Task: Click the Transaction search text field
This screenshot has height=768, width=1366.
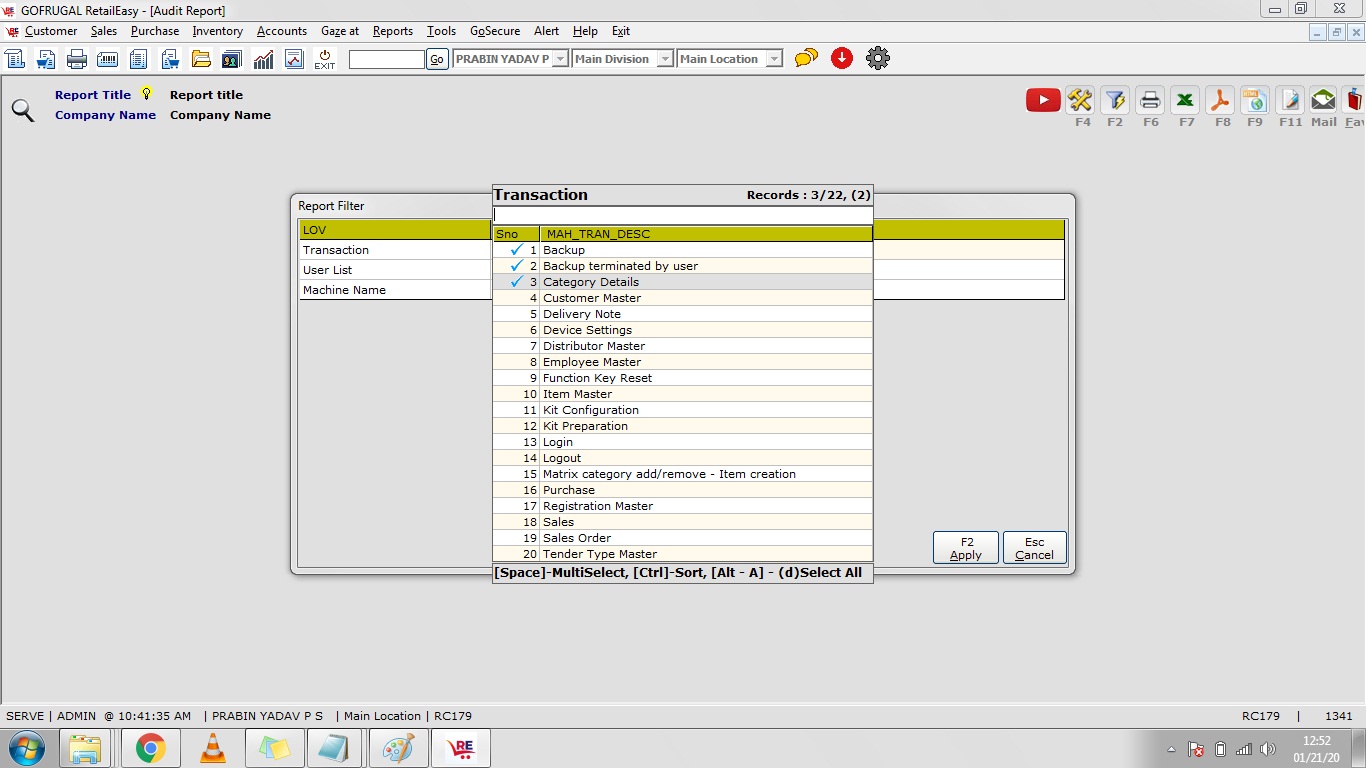Action: (x=682, y=215)
